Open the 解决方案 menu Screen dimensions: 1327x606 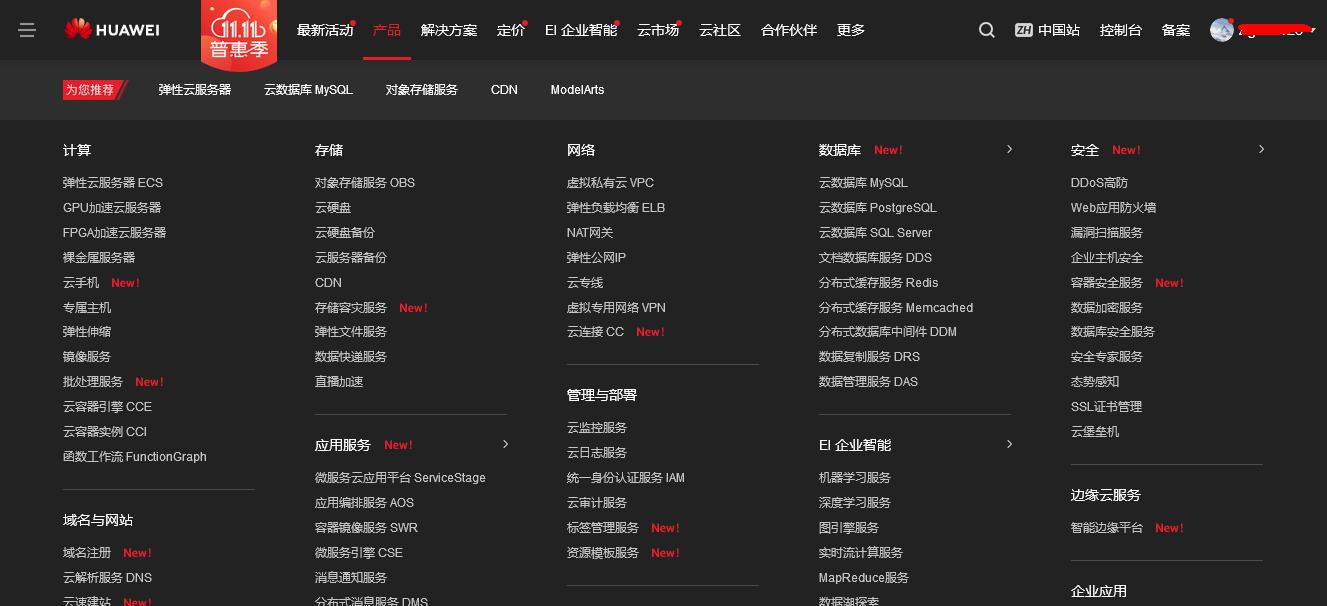pyautogui.click(x=449, y=30)
